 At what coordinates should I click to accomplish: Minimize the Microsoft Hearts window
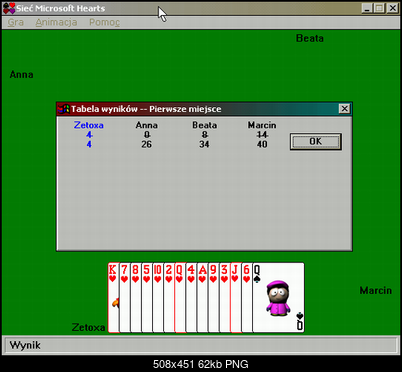(x=367, y=8)
